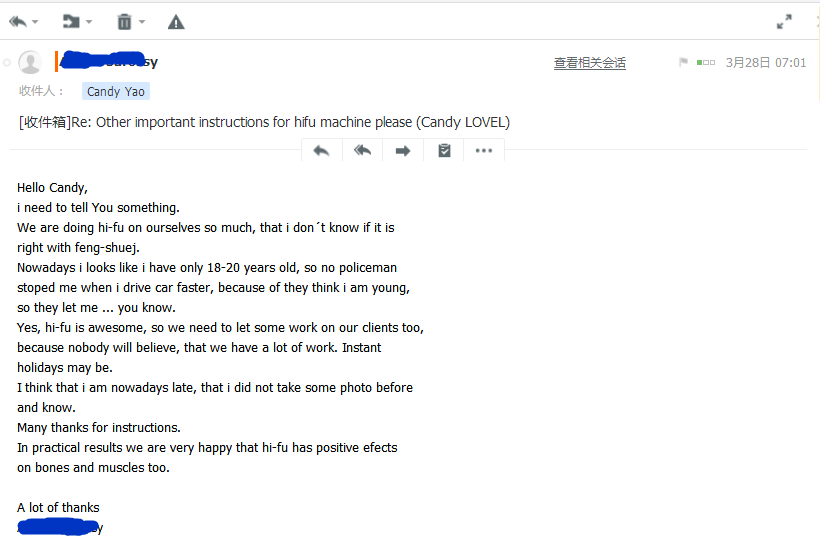Open more actions three-dot menu
Viewport: 820px width, 560px height.
tap(484, 151)
